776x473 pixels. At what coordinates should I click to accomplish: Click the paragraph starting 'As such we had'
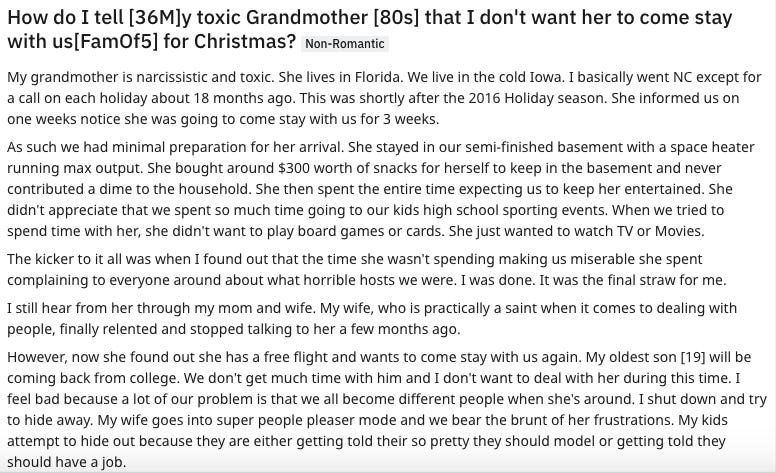pyautogui.click(x=381, y=189)
